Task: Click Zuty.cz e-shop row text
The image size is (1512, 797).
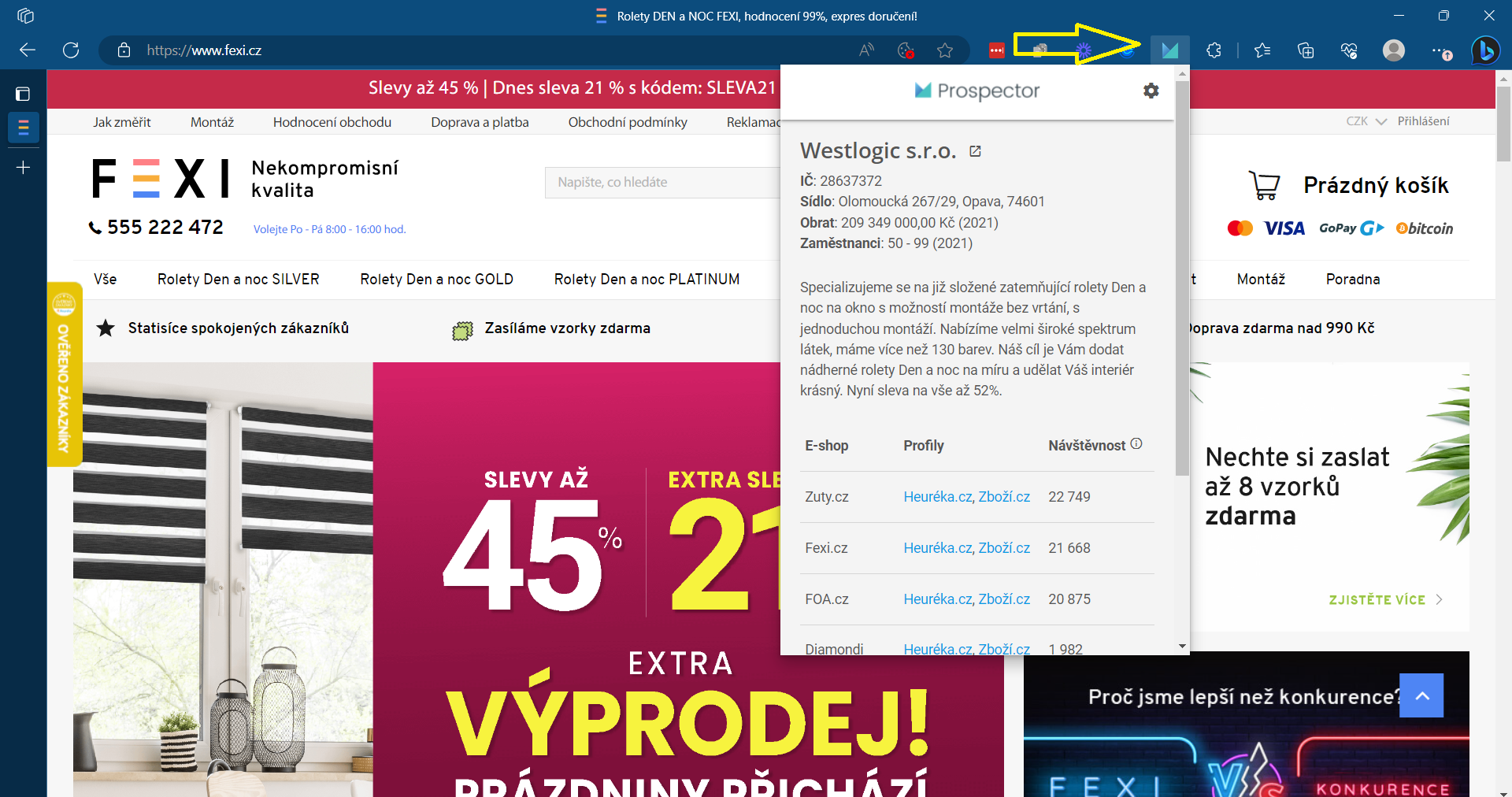Action: point(826,497)
